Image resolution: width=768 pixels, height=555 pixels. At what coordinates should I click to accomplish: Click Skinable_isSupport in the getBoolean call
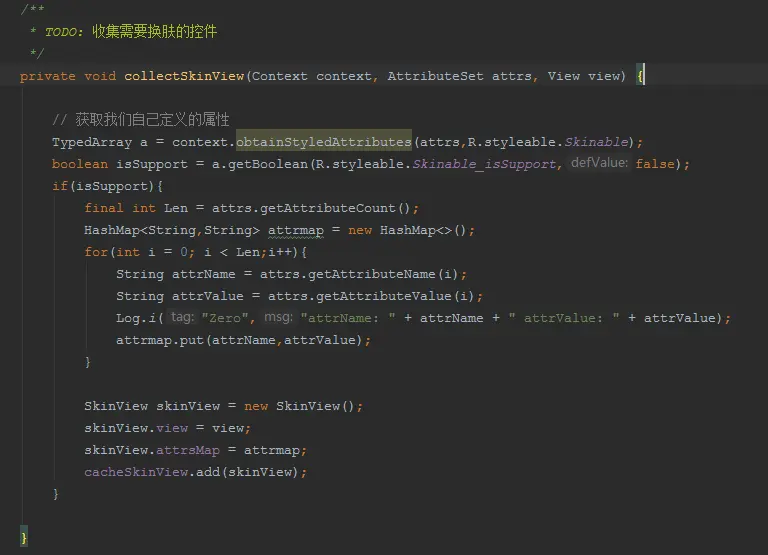click(x=484, y=164)
